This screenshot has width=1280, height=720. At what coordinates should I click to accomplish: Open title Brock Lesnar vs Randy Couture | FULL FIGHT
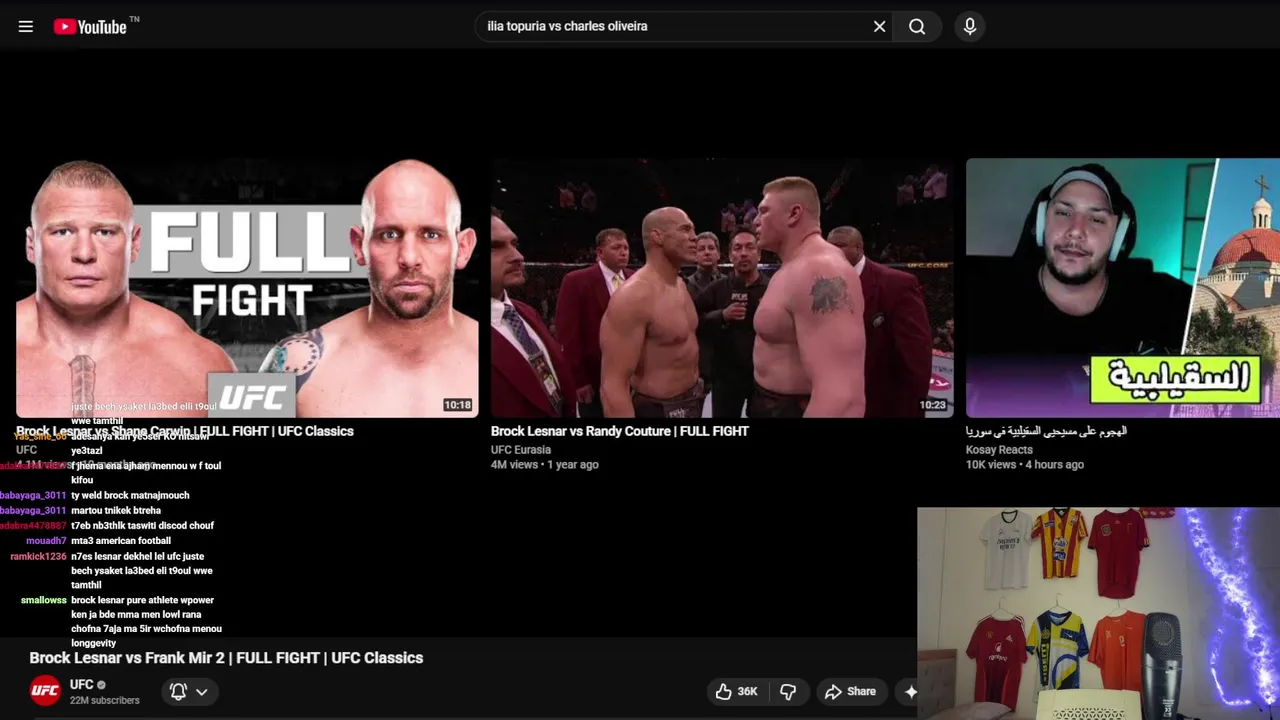pyautogui.click(x=620, y=431)
